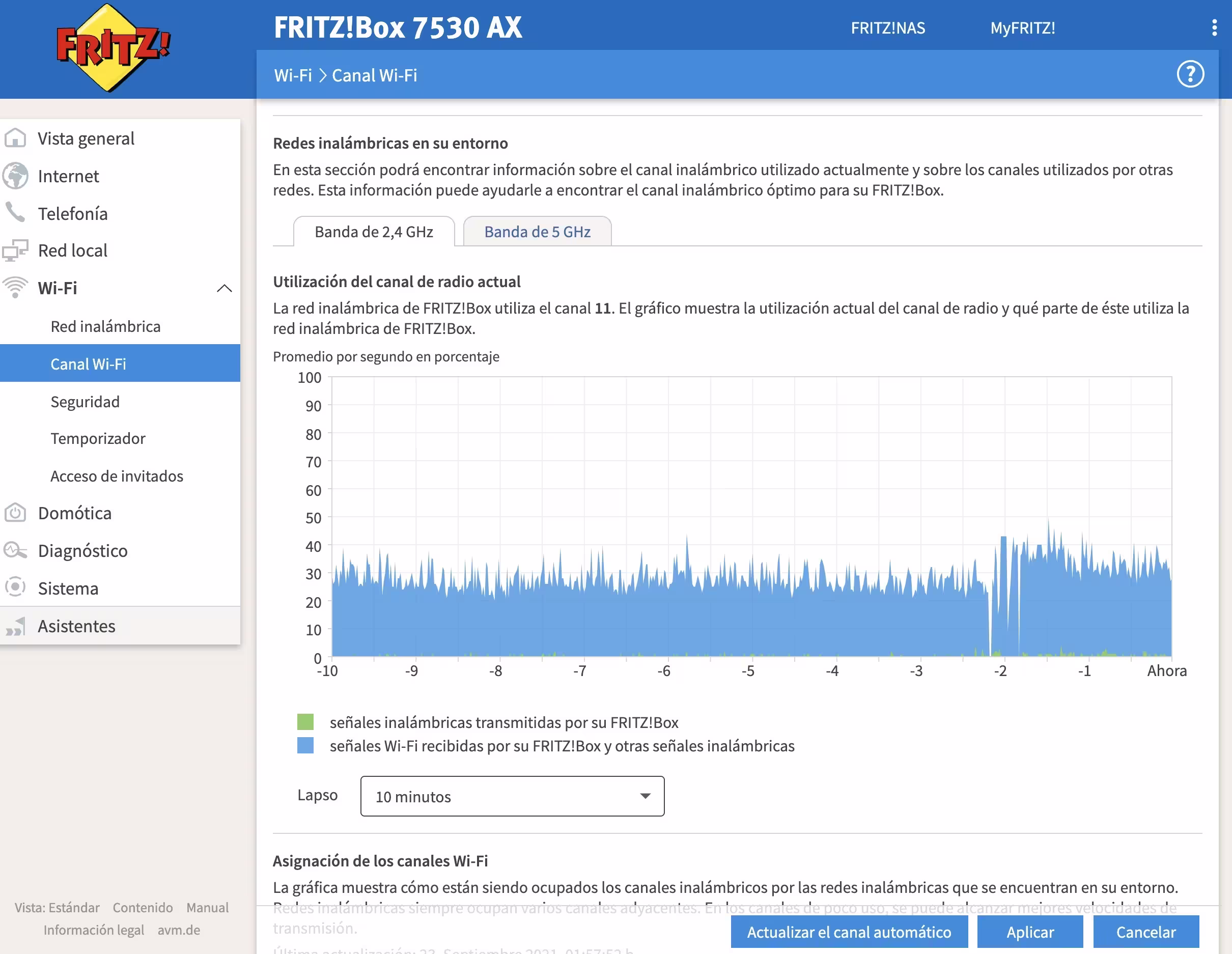Viewport: 1232px width, 954px height.
Task: Open Domótica menu entry
Action: [120, 513]
